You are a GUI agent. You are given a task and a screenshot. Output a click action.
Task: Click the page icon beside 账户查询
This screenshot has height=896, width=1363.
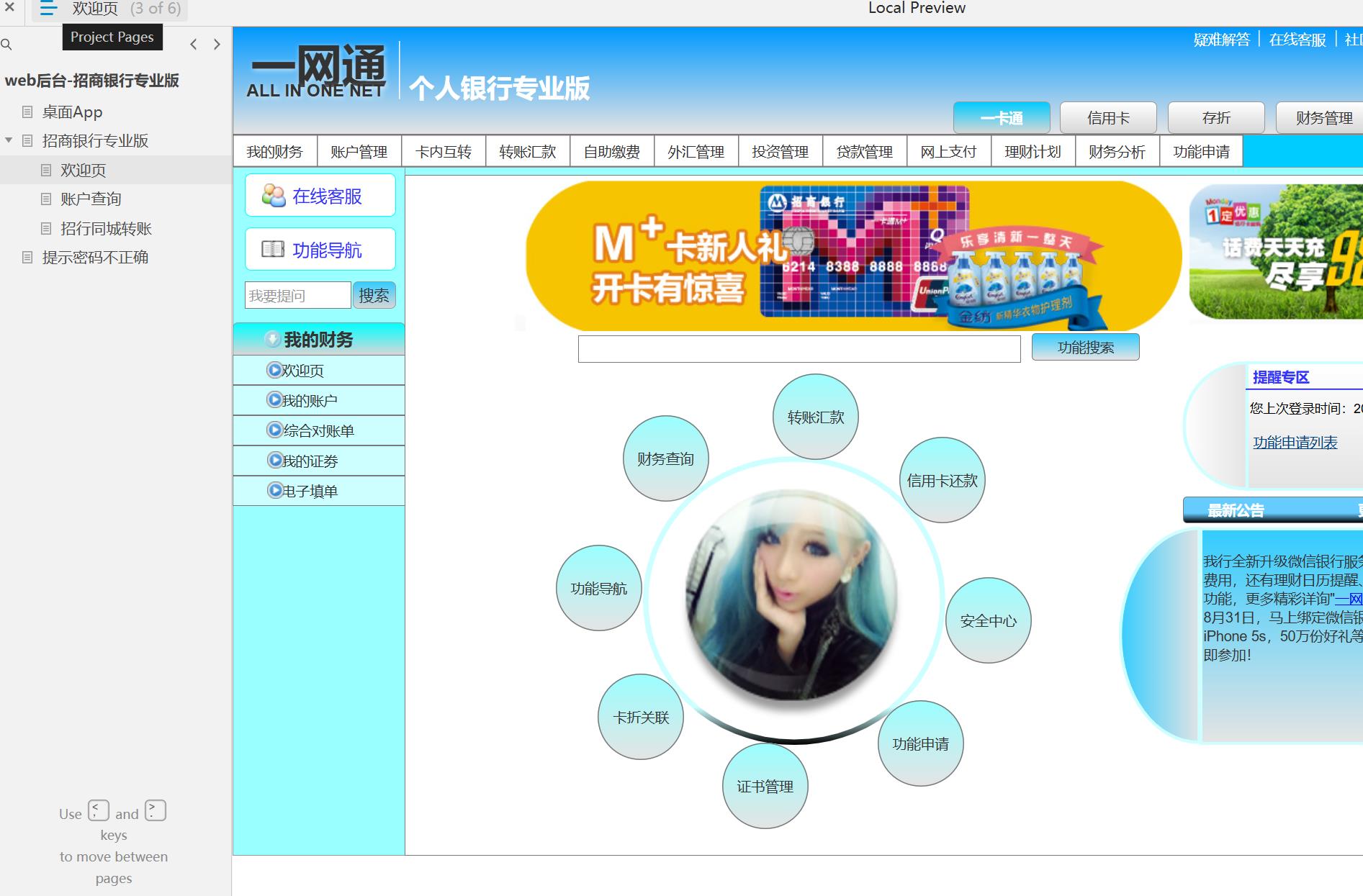pos(46,199)
